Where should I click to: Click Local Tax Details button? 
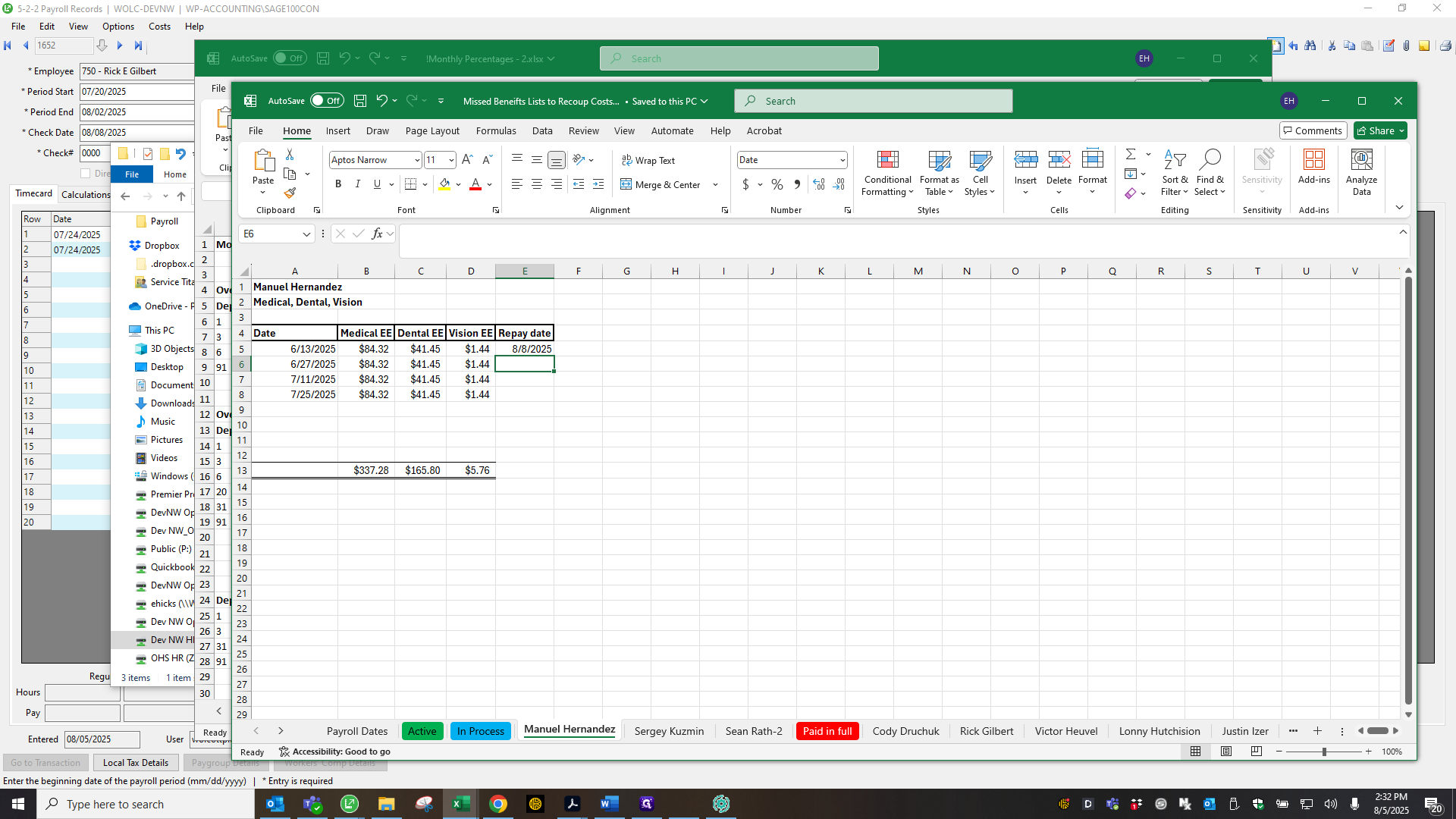coord(136,763)
